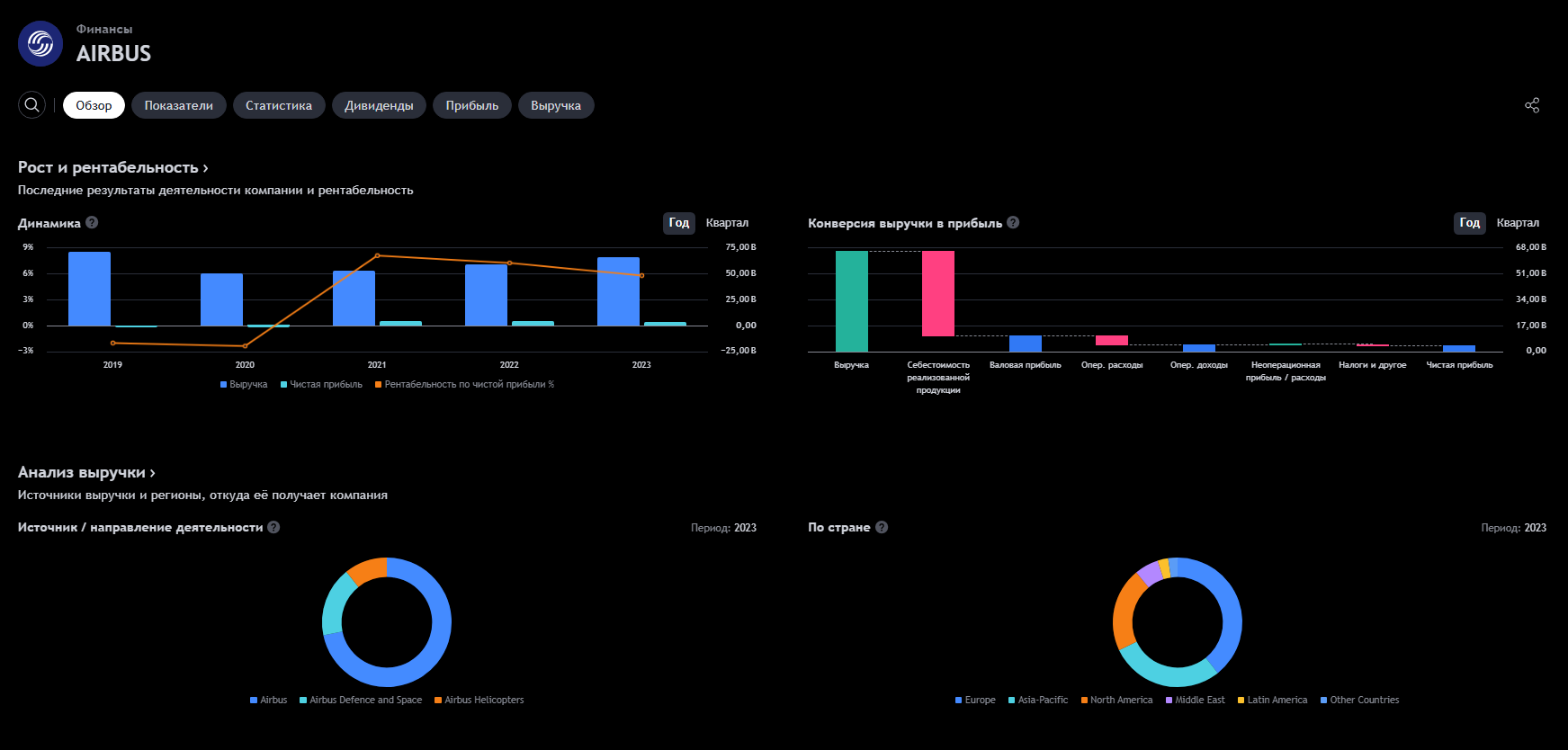Viewport: 1568px width, 750px height.
Task: Click the 2021 revenue bar
Action: [x=354, y=298]
